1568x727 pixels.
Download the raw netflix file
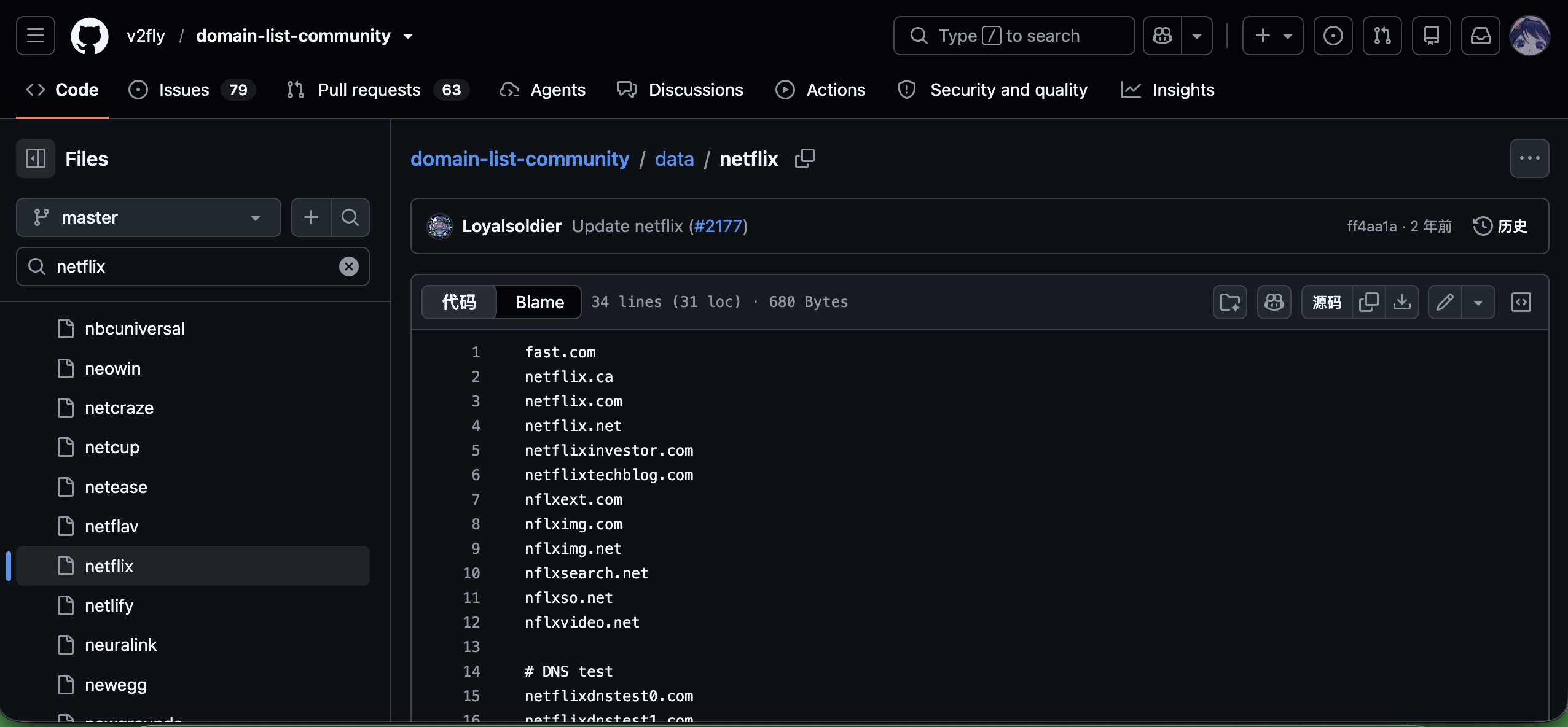click(1402, 302)
